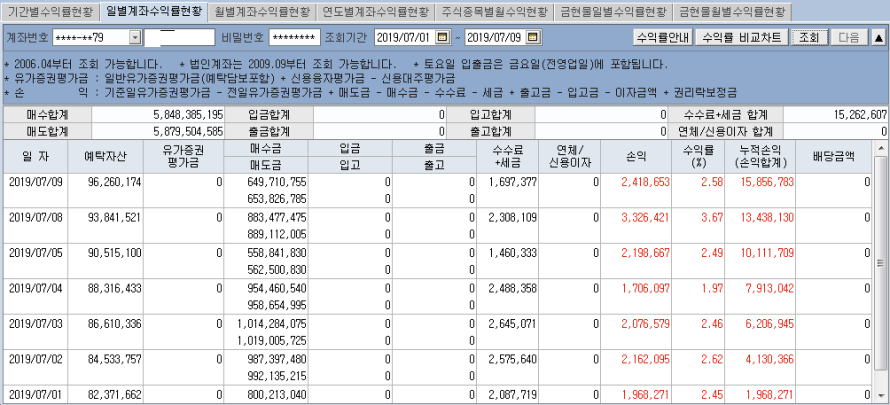
Task: Click the 다음 next button
Action: (x=849, y=37)
